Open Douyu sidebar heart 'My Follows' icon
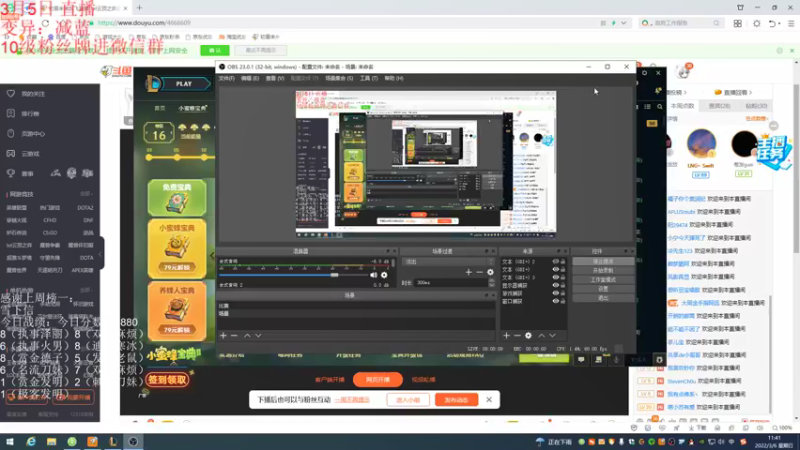The width and height of the screenshot is (800, 450). (x=11, y=94)
